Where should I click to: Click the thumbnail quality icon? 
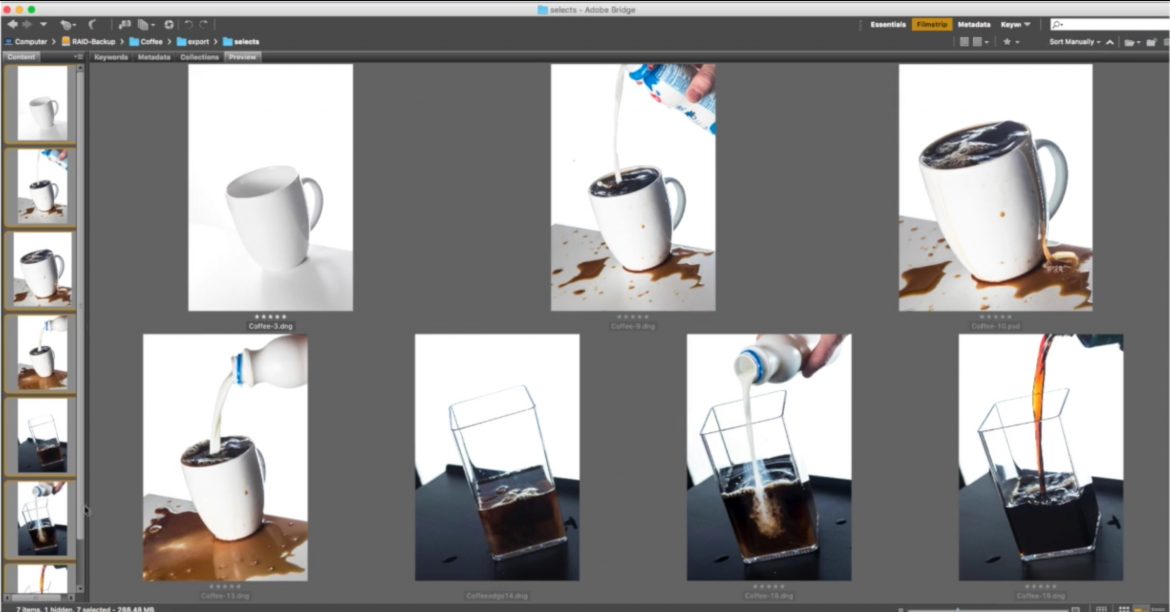(x=964, y=42)
